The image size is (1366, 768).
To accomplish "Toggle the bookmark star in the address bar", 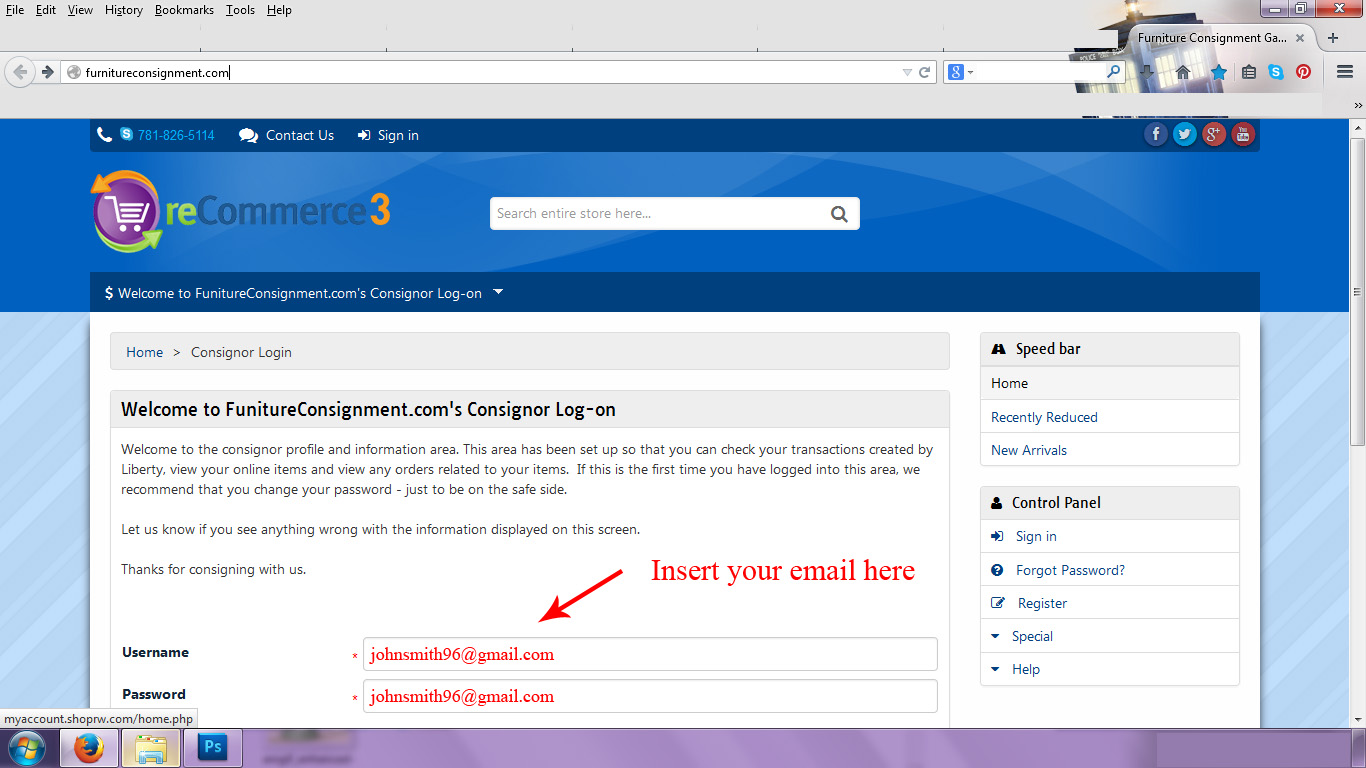I will pyautogui.click(x=1219, y=71).
